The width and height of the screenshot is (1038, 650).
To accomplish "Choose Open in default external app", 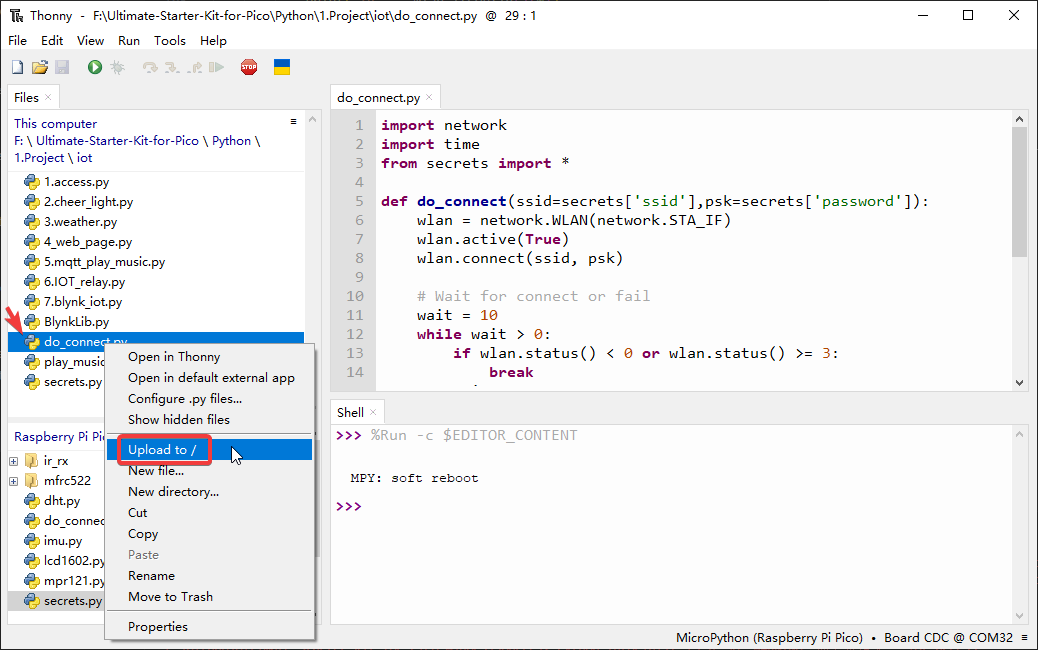I will [x=209, y=378].
